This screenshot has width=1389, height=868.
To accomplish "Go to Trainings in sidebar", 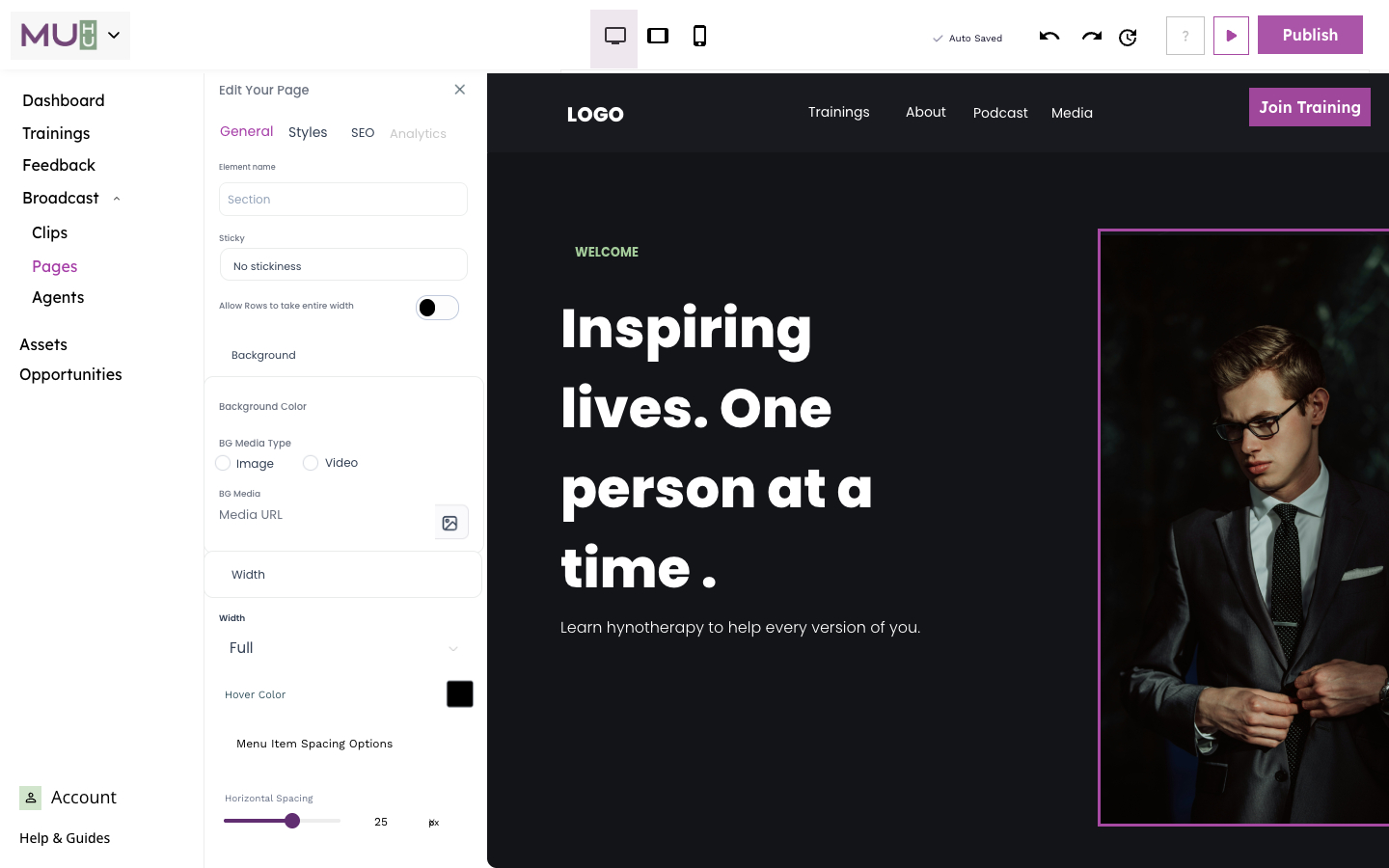I will pos(56,133).
